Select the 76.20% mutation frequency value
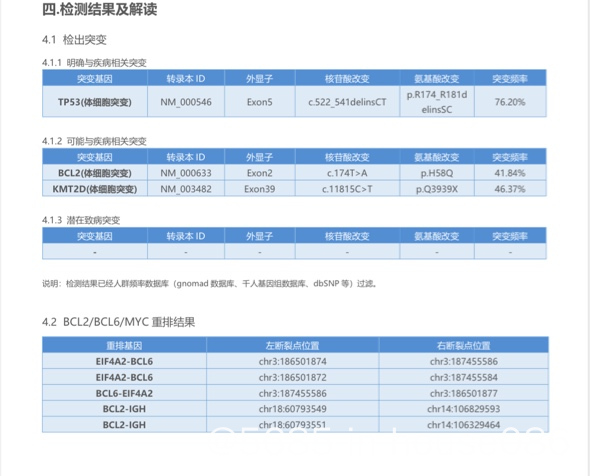This screenshot has width=590, height=476. coord(510,102)
